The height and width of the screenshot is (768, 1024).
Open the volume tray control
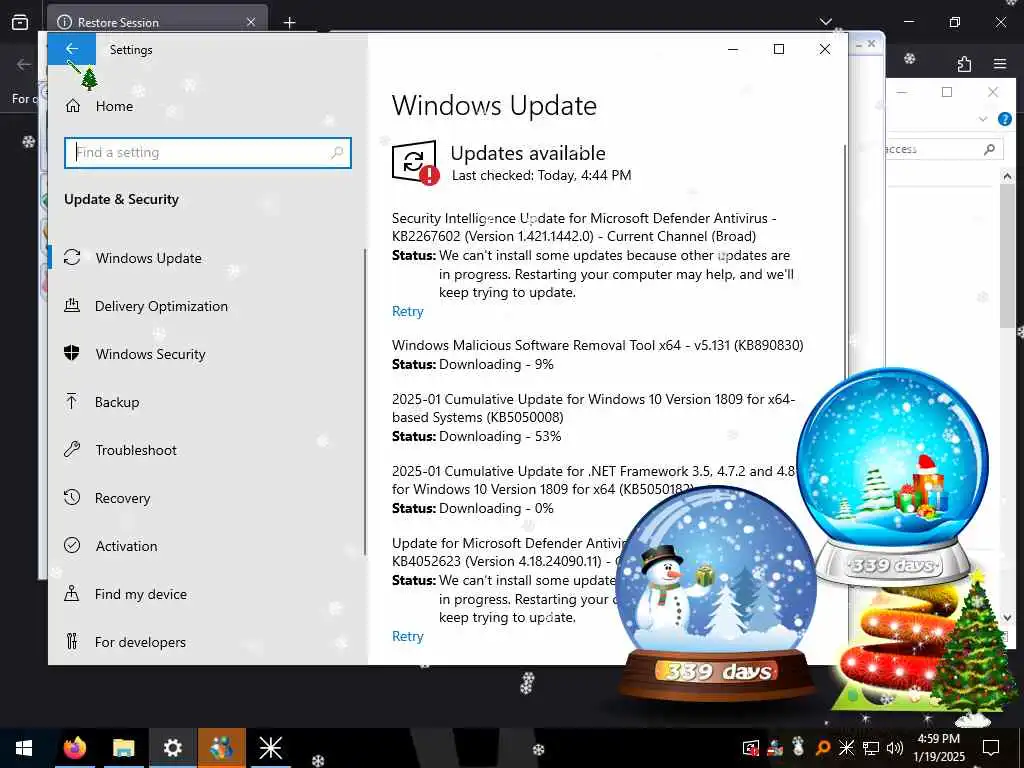point(895,748)
